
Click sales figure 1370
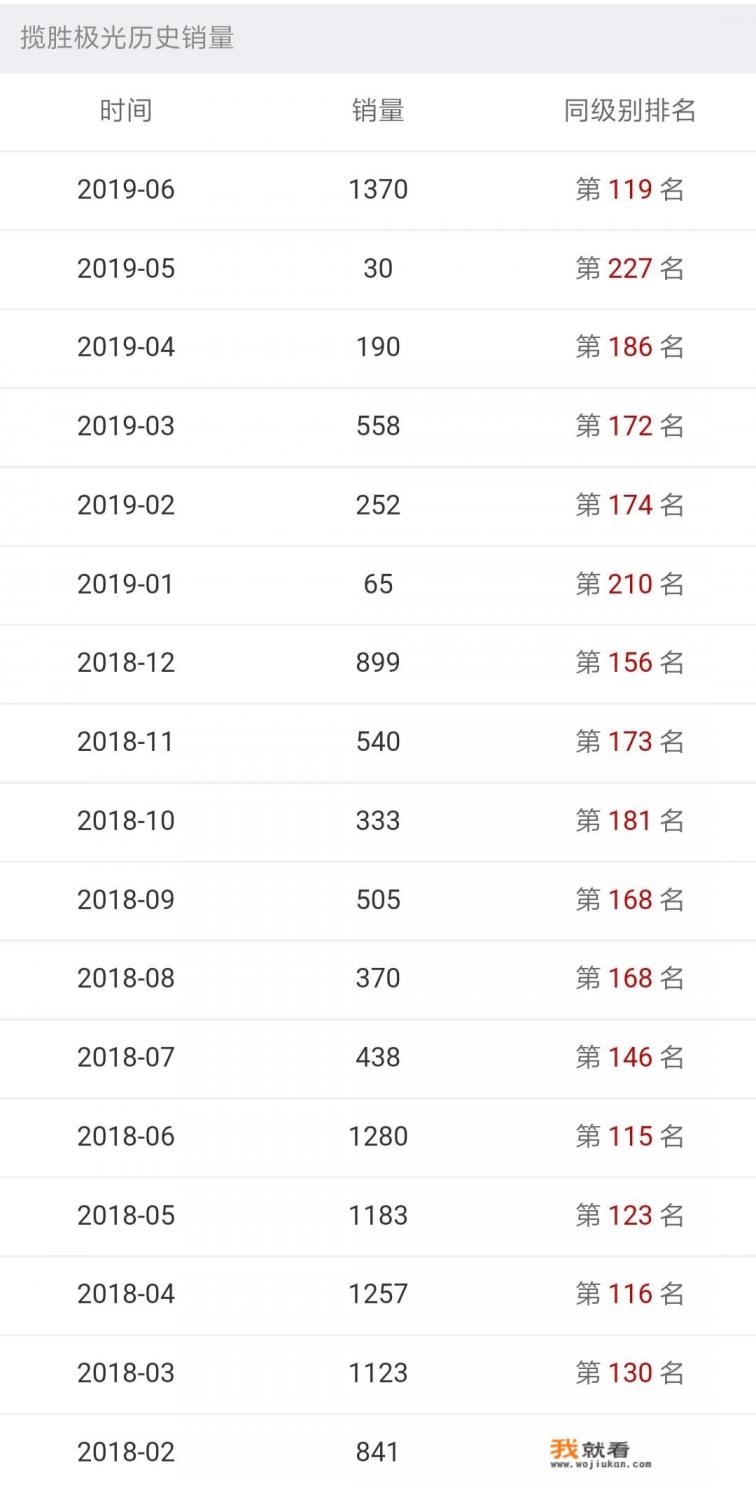[378, 189]
